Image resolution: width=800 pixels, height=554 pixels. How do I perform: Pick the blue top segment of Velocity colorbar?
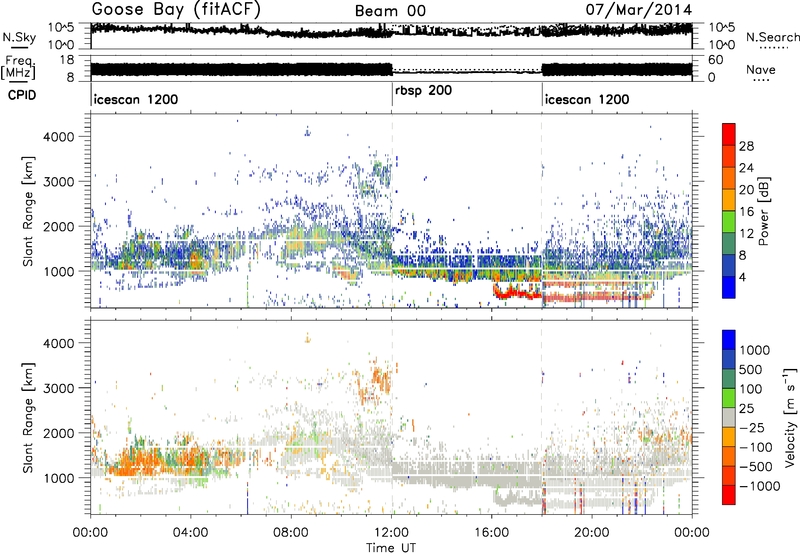point(729,340)
